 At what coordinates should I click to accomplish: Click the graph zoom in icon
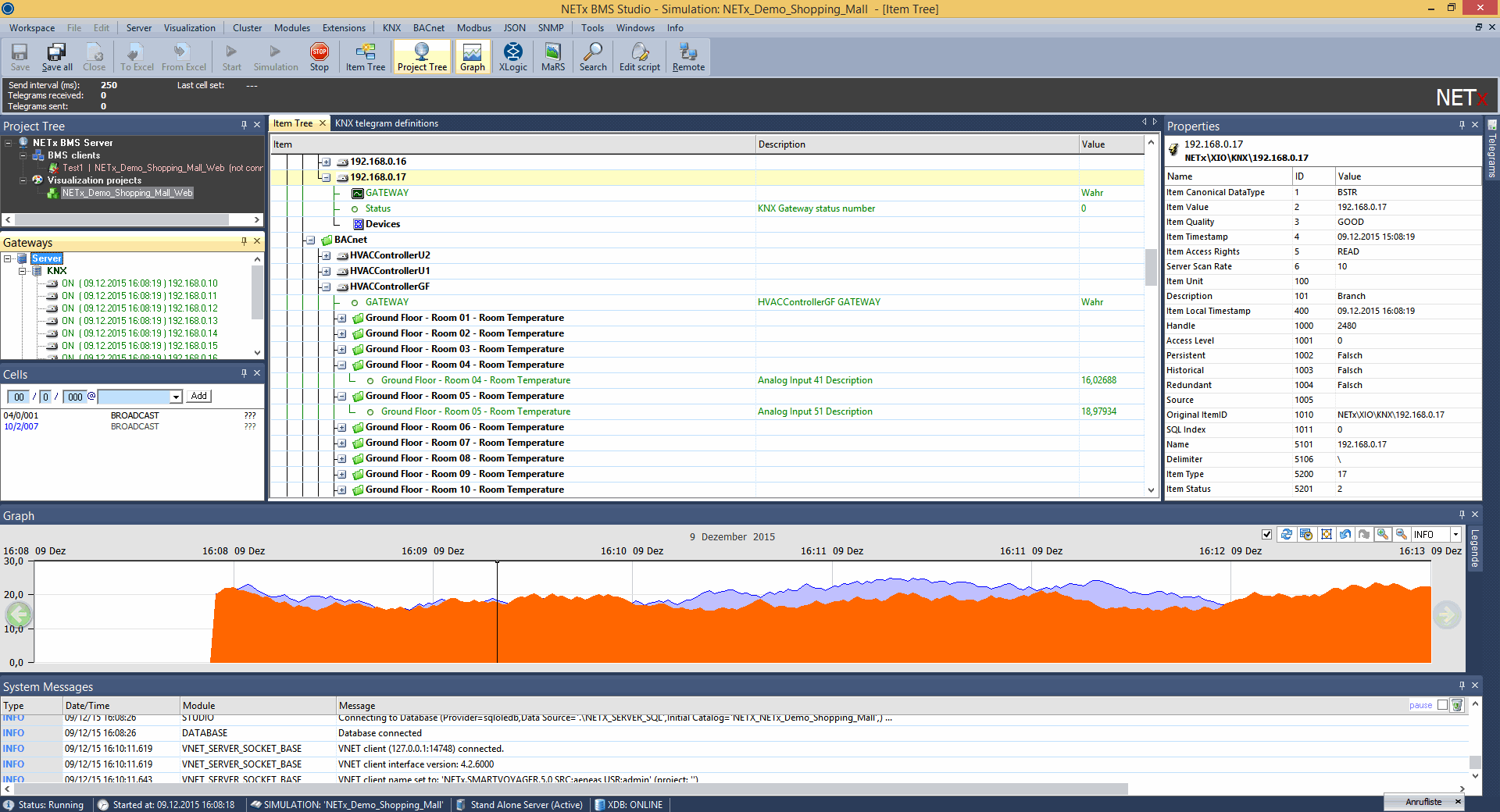[x=1383, y=535]
